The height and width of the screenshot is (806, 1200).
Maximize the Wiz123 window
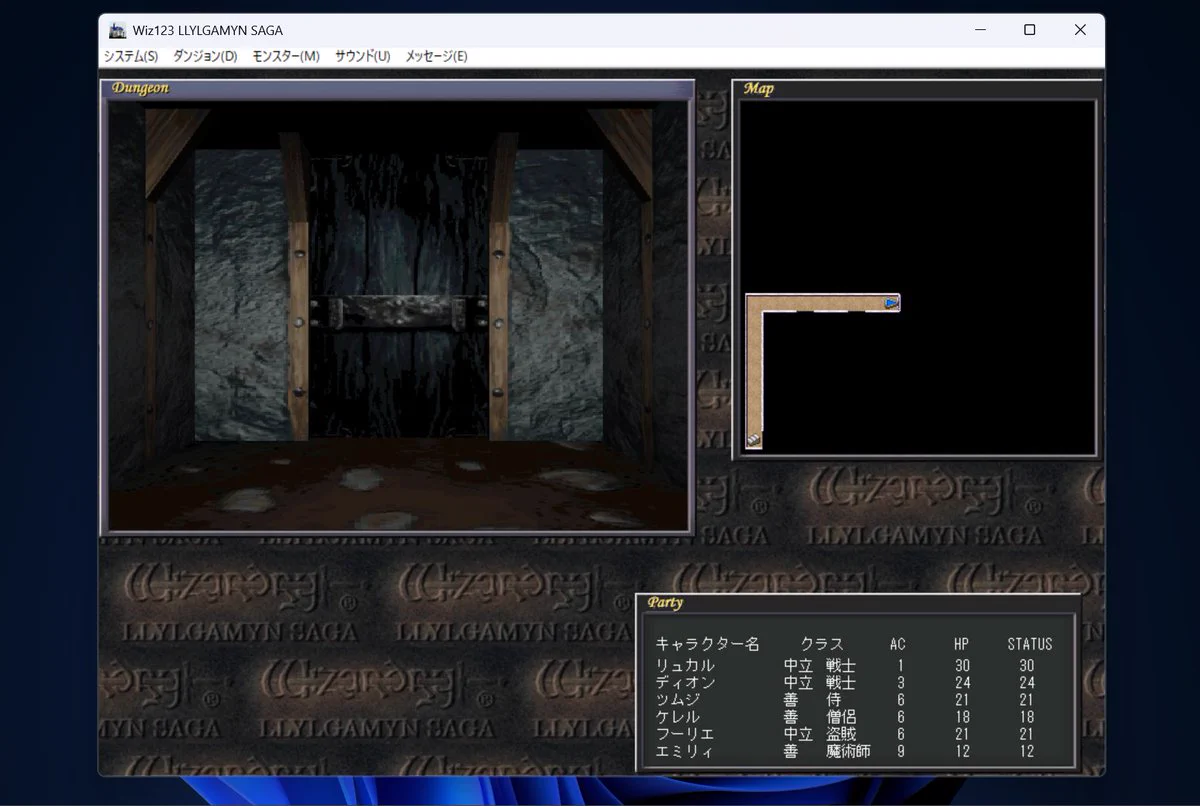click(x=1029, y=30)
